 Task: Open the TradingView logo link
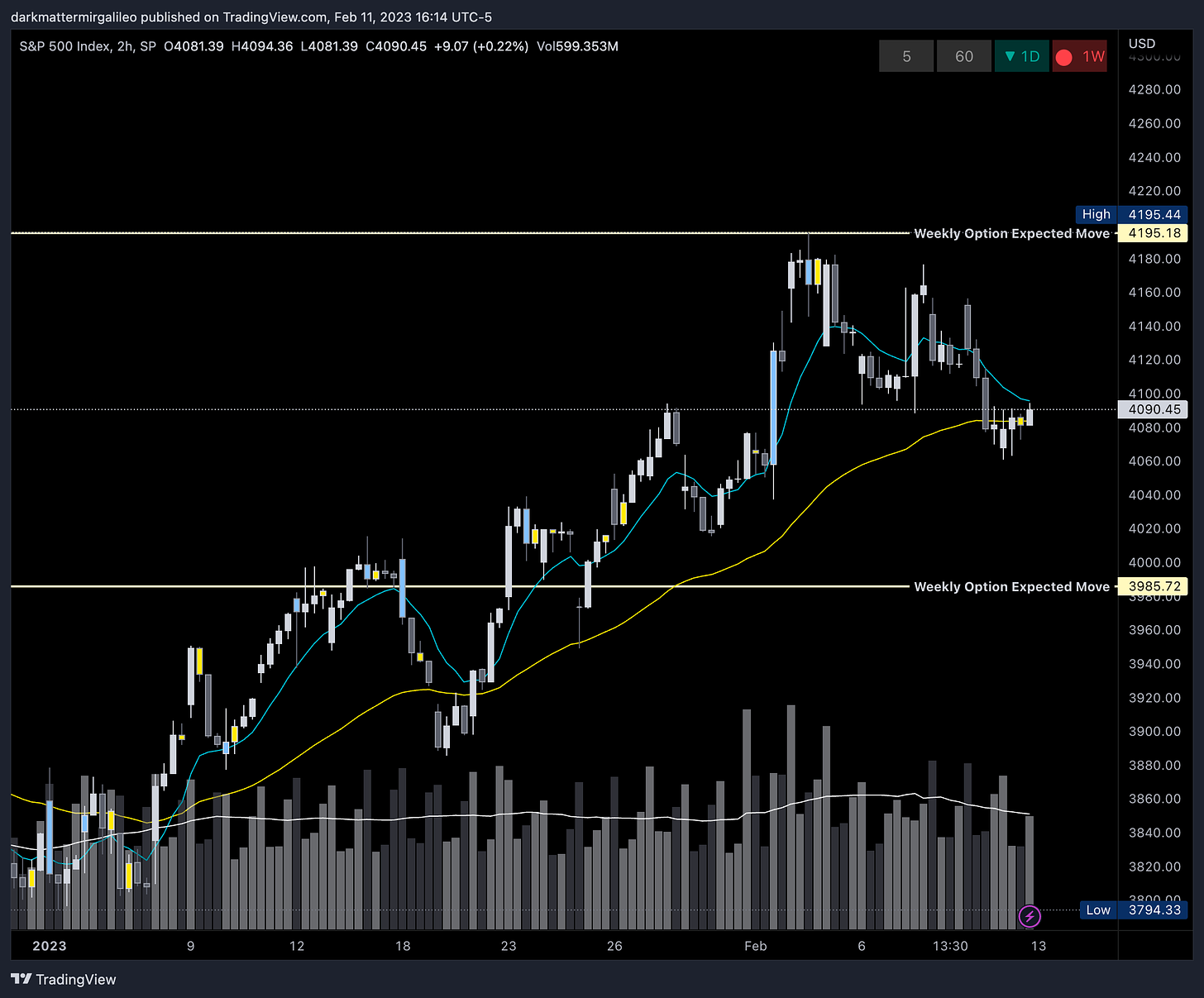[x=64, y=979]
